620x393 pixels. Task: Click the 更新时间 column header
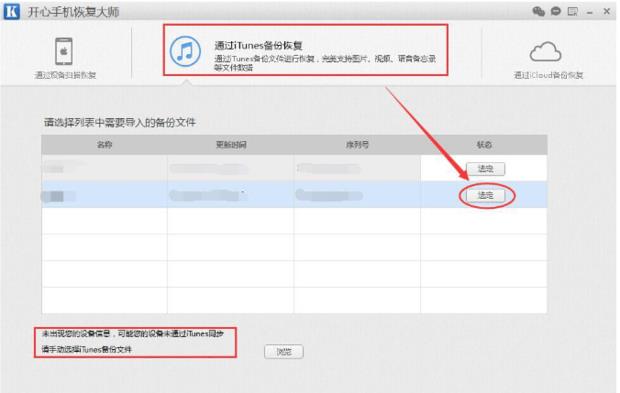(x=231, y=145)
